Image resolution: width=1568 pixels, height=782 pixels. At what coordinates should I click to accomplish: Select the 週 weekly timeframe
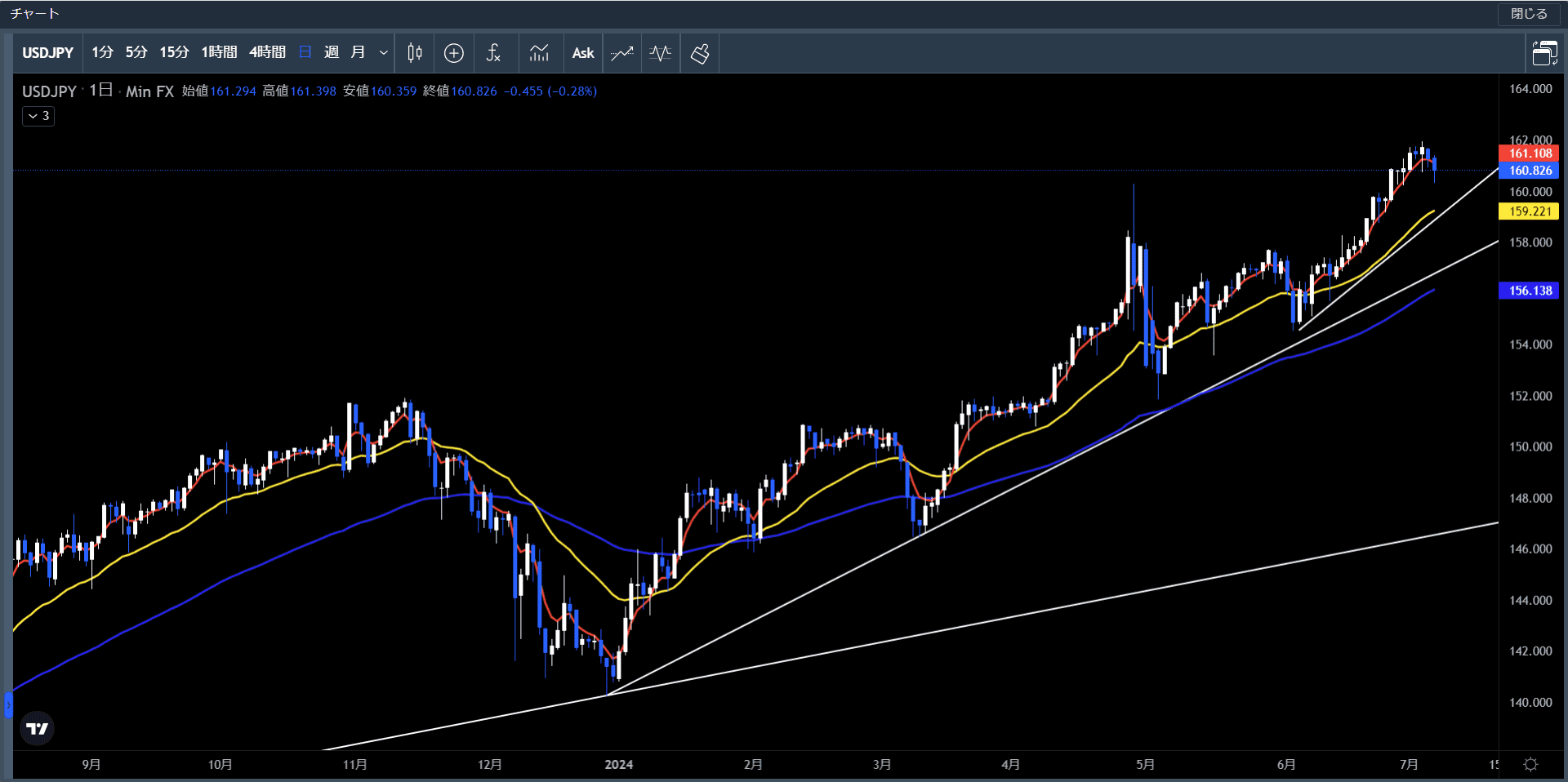point(332,52)
